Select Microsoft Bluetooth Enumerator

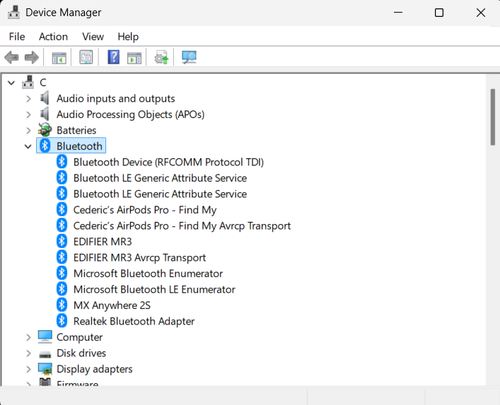(x=148, y=274)
